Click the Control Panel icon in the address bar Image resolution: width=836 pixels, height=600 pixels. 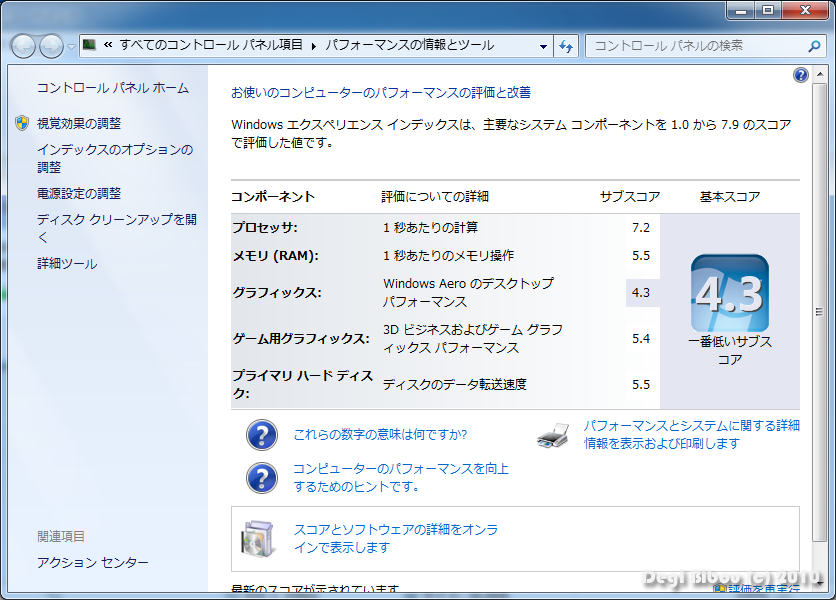click(x=90, y=46)
